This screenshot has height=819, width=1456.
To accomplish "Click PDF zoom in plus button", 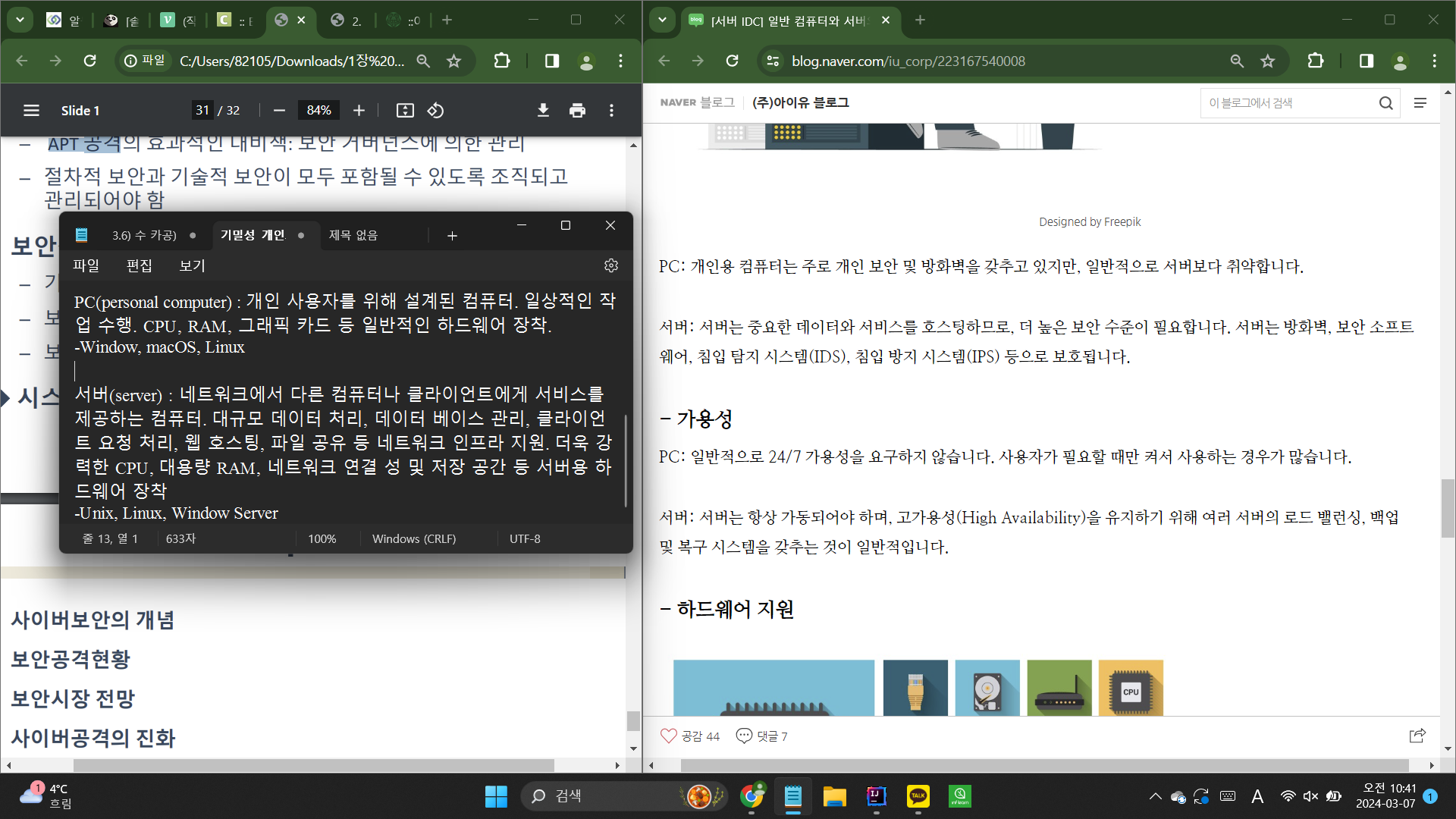I will click(359, 111).
